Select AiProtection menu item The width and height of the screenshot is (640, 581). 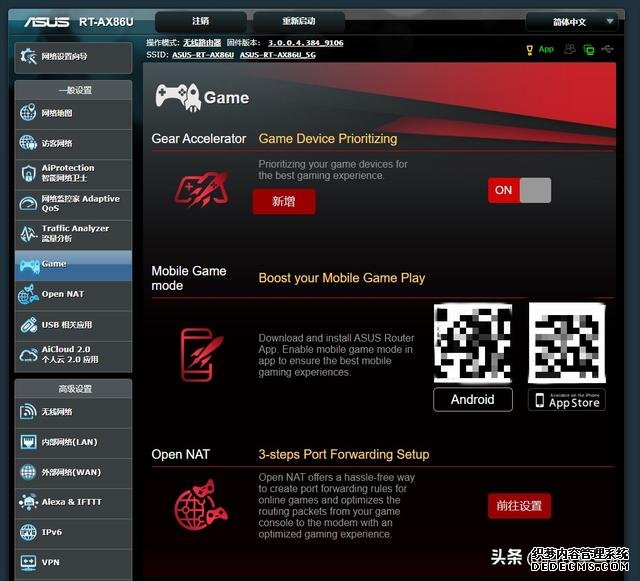[73, 174]
